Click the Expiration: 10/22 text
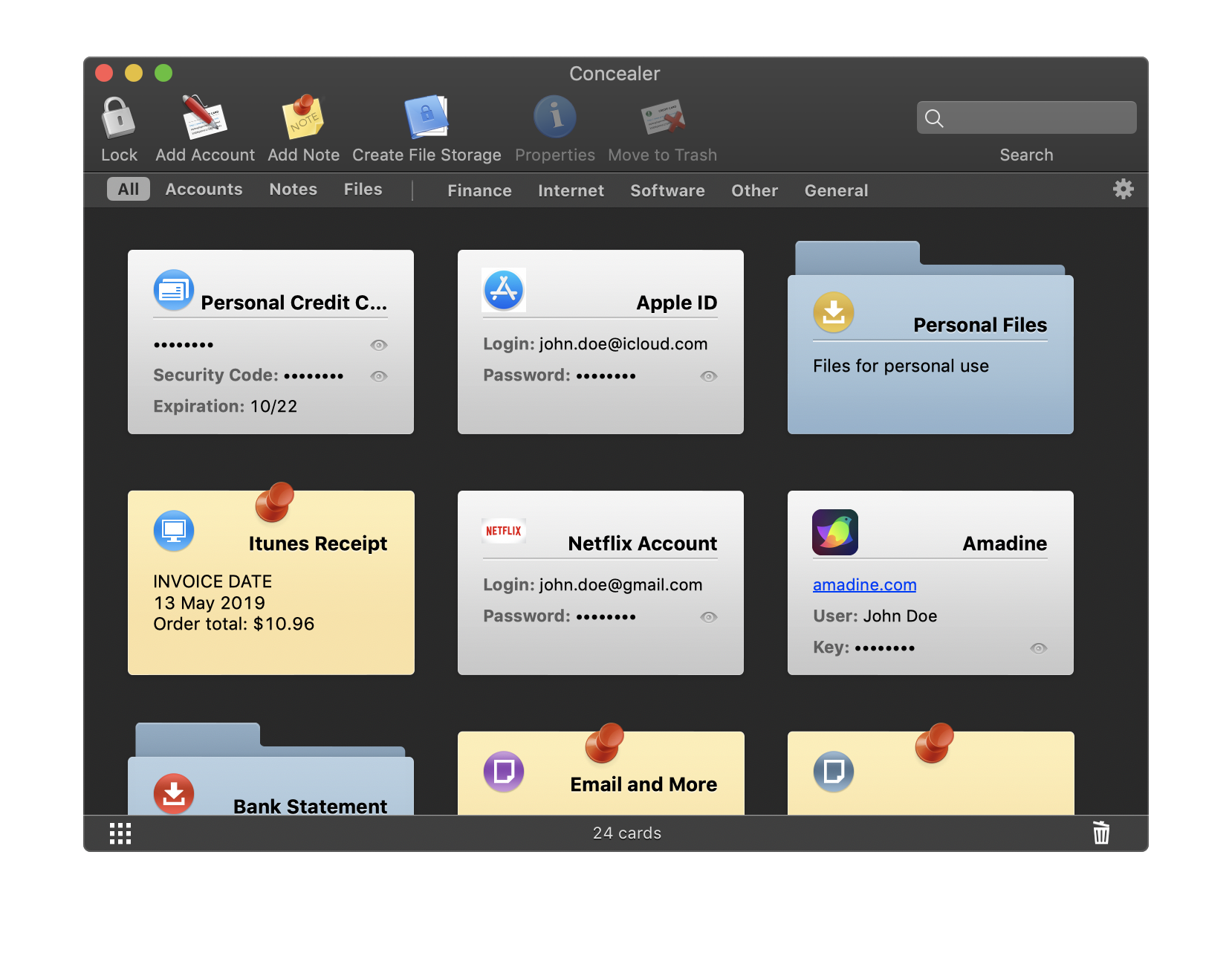 pyautogui.click(x=225, y=406)
